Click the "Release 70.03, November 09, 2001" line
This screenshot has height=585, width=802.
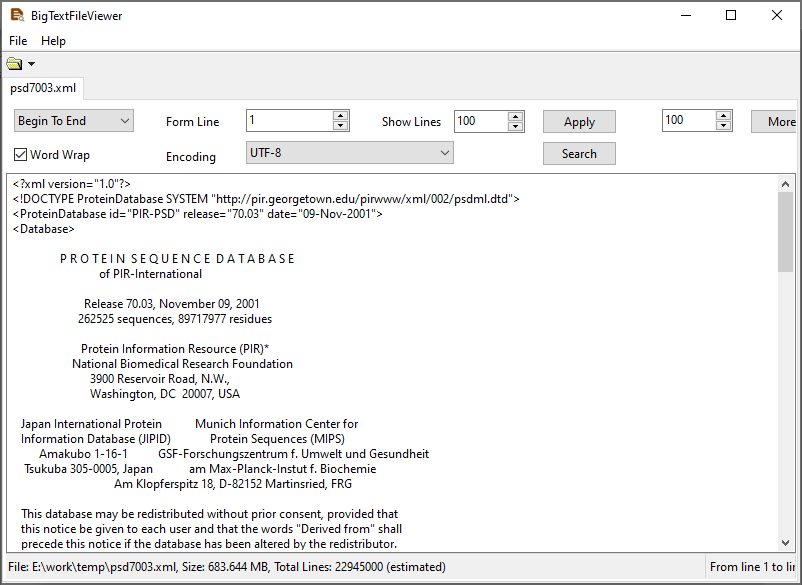172,304
